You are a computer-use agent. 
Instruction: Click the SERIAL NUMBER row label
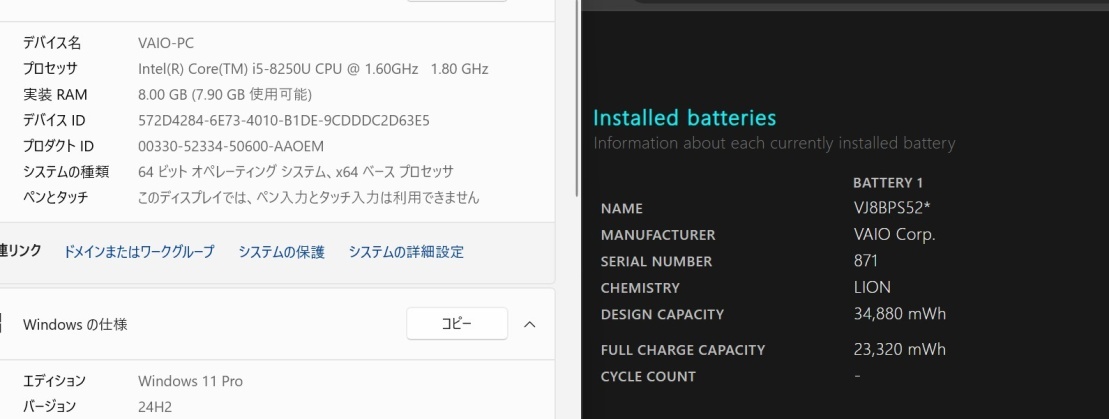[656, 262]
